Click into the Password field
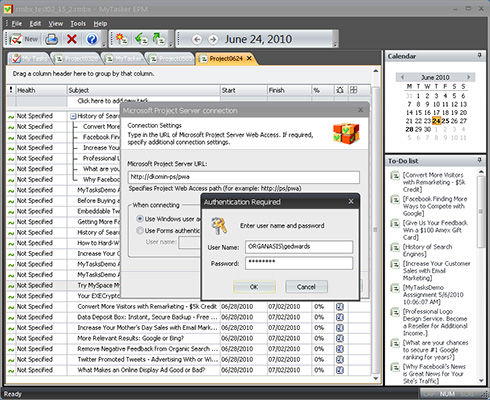 [x=299, y=263]
